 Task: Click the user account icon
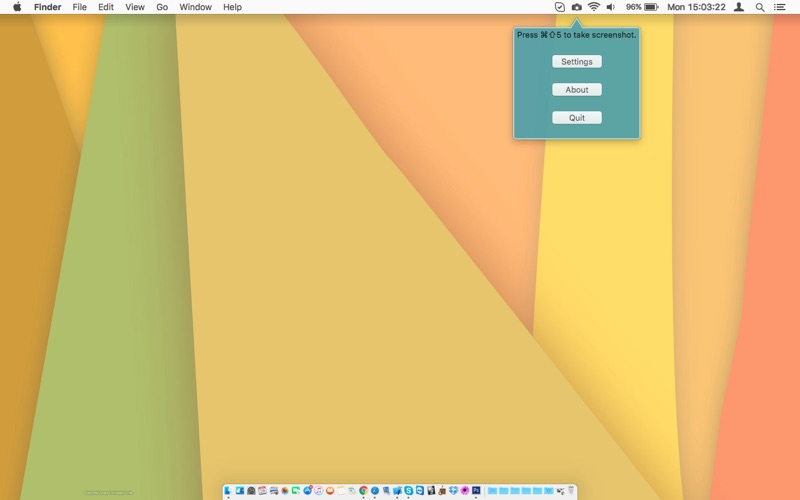pos(738,7)
